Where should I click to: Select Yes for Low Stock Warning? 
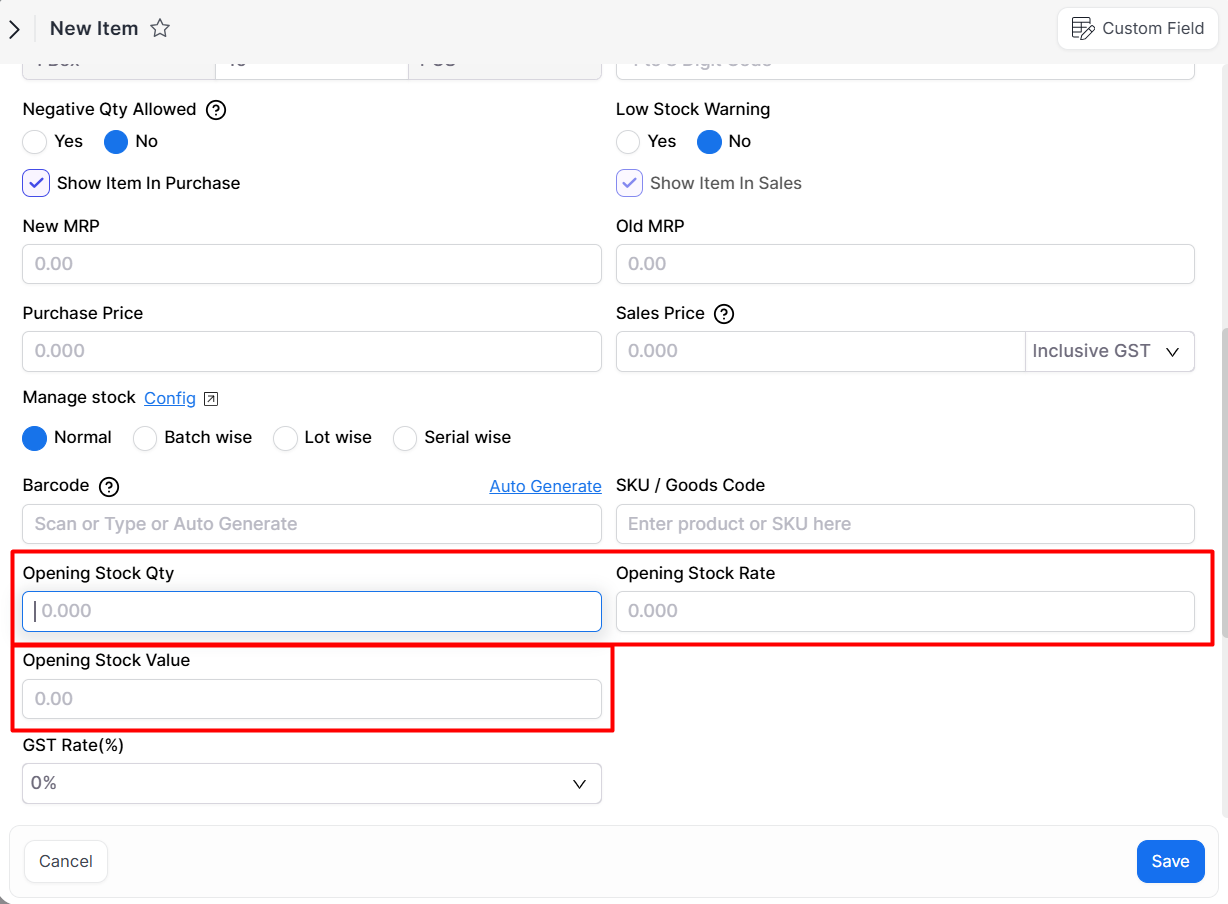pos(628,142)
